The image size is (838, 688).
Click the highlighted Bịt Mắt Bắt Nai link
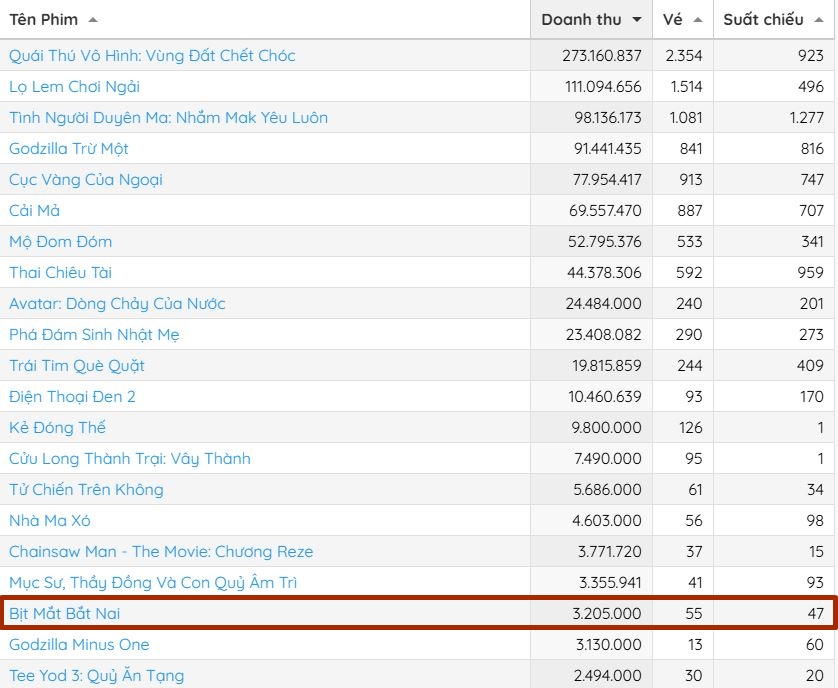coord(65,613)
